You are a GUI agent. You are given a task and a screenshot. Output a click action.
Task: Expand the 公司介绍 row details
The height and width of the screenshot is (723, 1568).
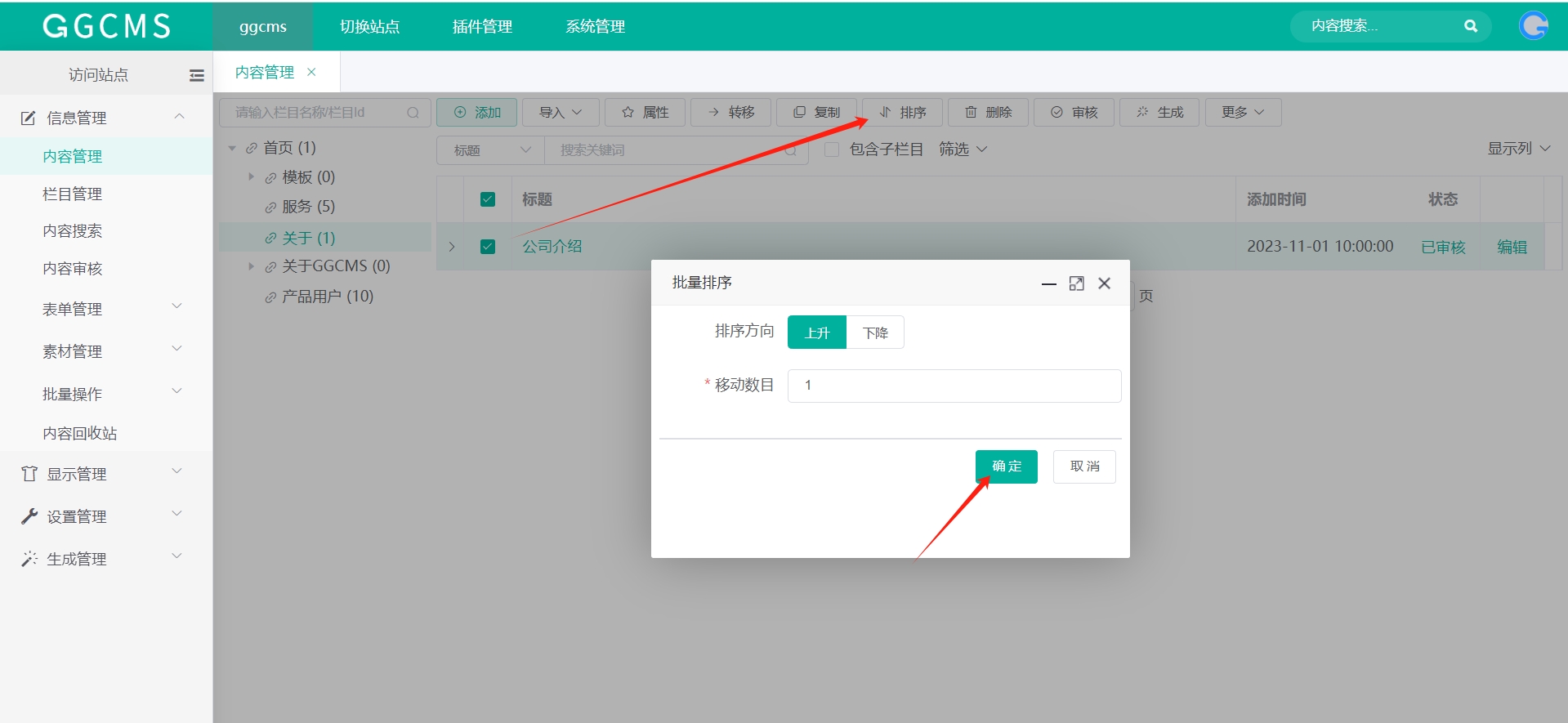452,247
